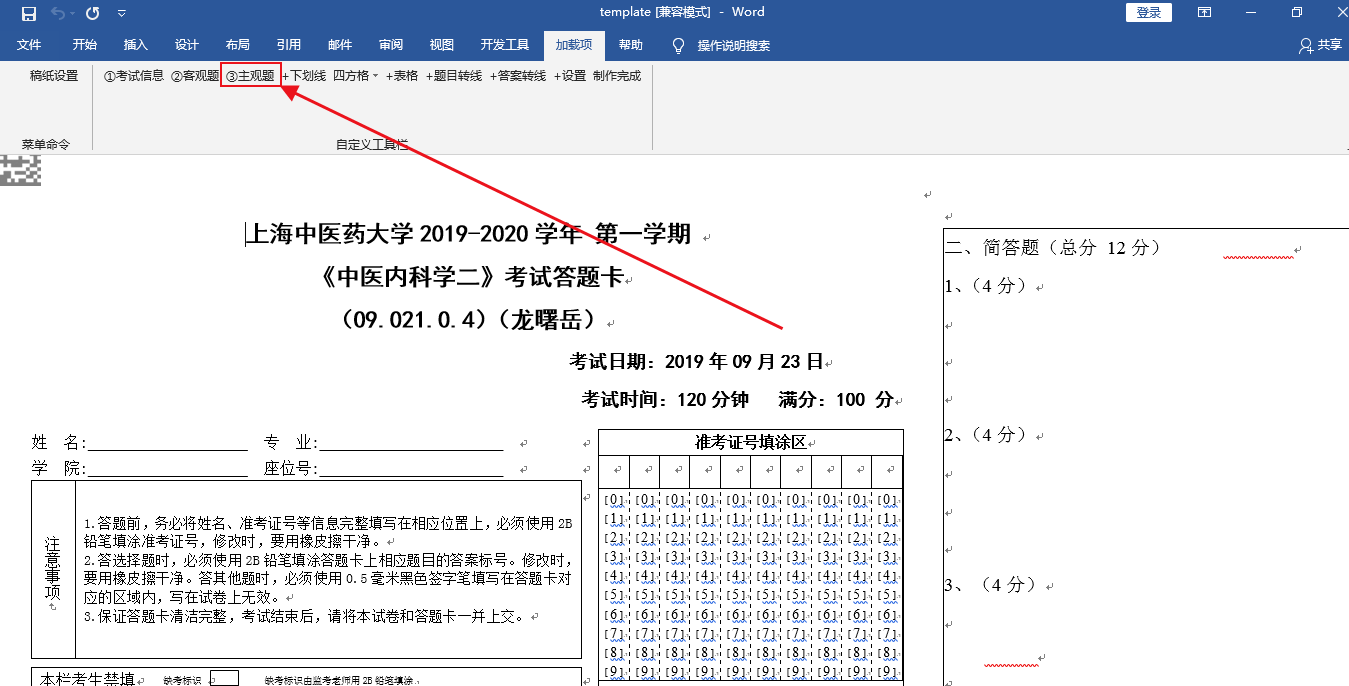Click the 共享 share button
This screenshot has height=686, width=1349.
(1320, 46)
